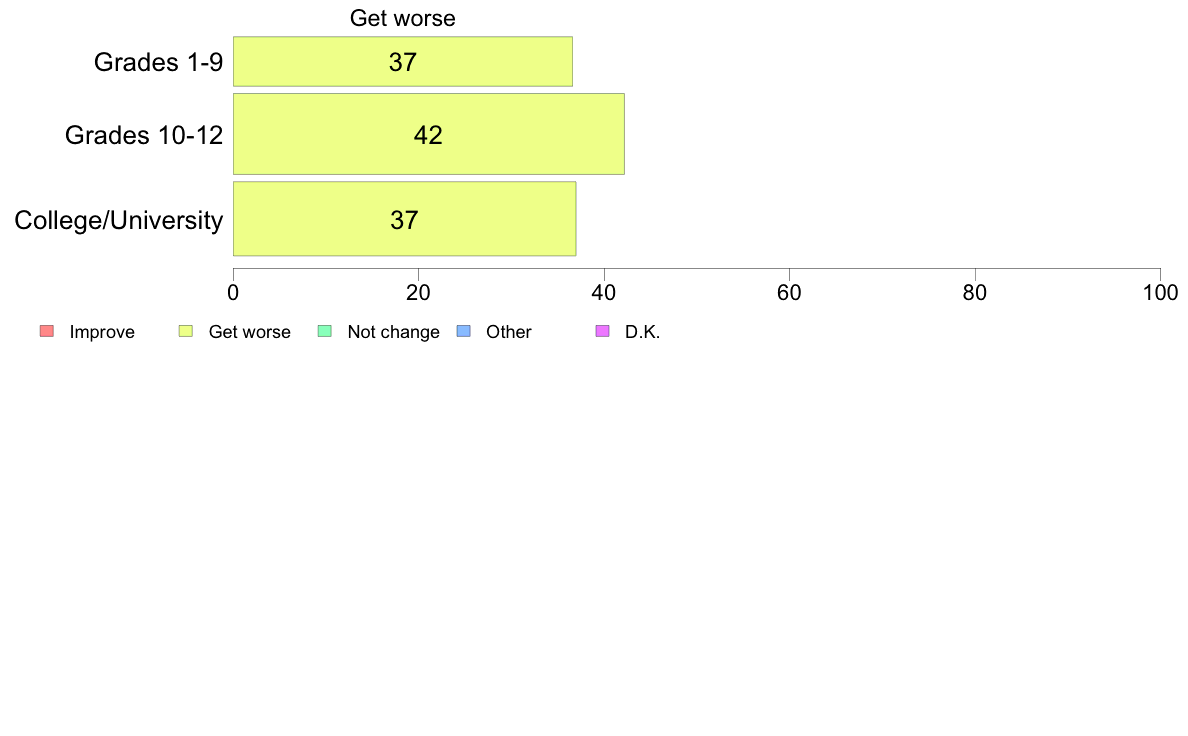Screen dimensions: 1188x736
Task: Click the Get worse yellow legend swatch
Action: pos(186,331)
